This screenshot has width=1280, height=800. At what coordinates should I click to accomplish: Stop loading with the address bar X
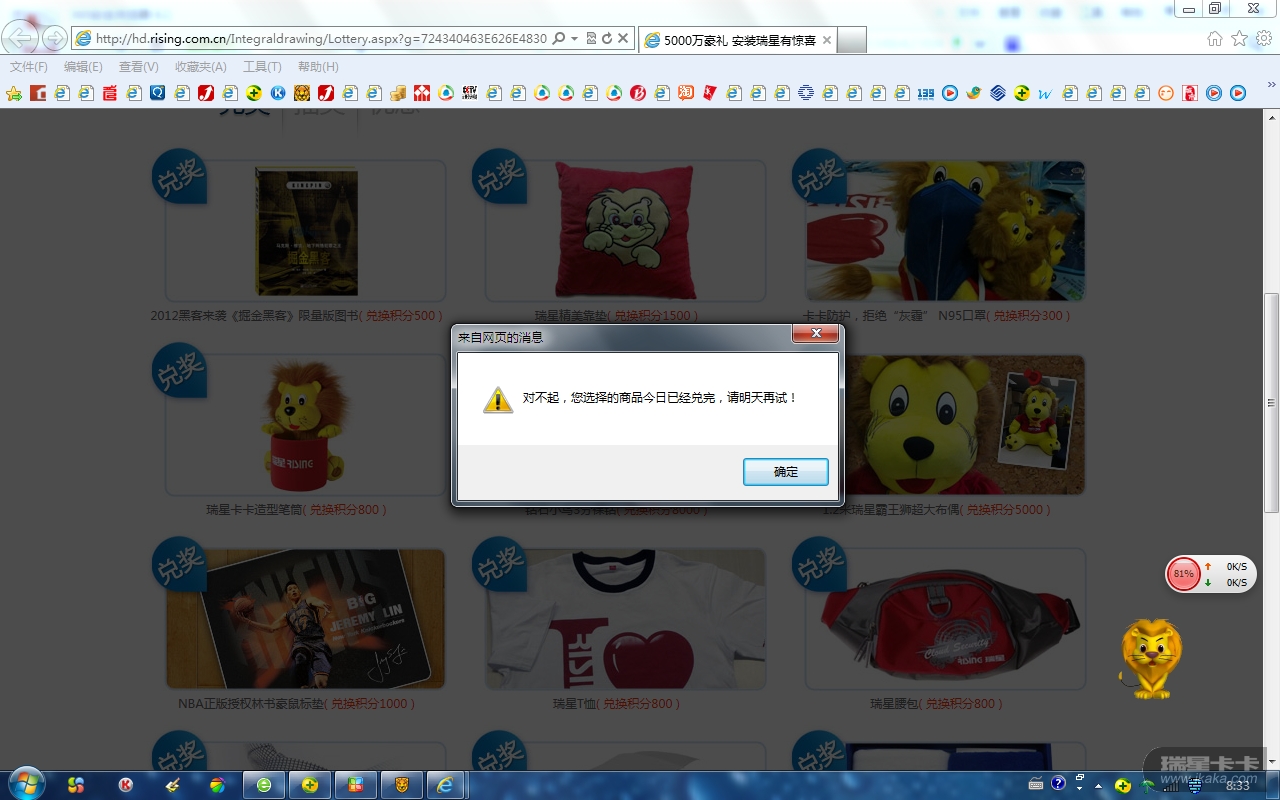[x=623, y=38]
